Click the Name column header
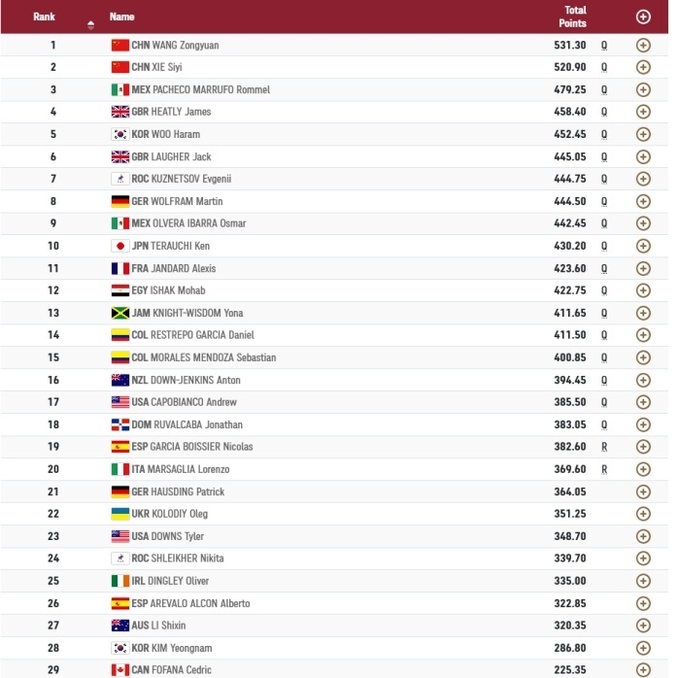This screenshot has width=680, height=678. pyautogui.click(x=122, y=17)
